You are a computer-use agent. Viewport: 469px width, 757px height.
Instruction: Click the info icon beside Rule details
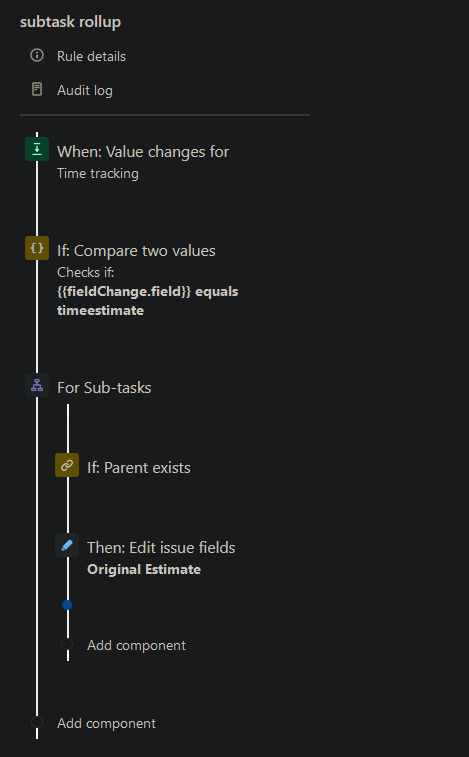[37, 56]
